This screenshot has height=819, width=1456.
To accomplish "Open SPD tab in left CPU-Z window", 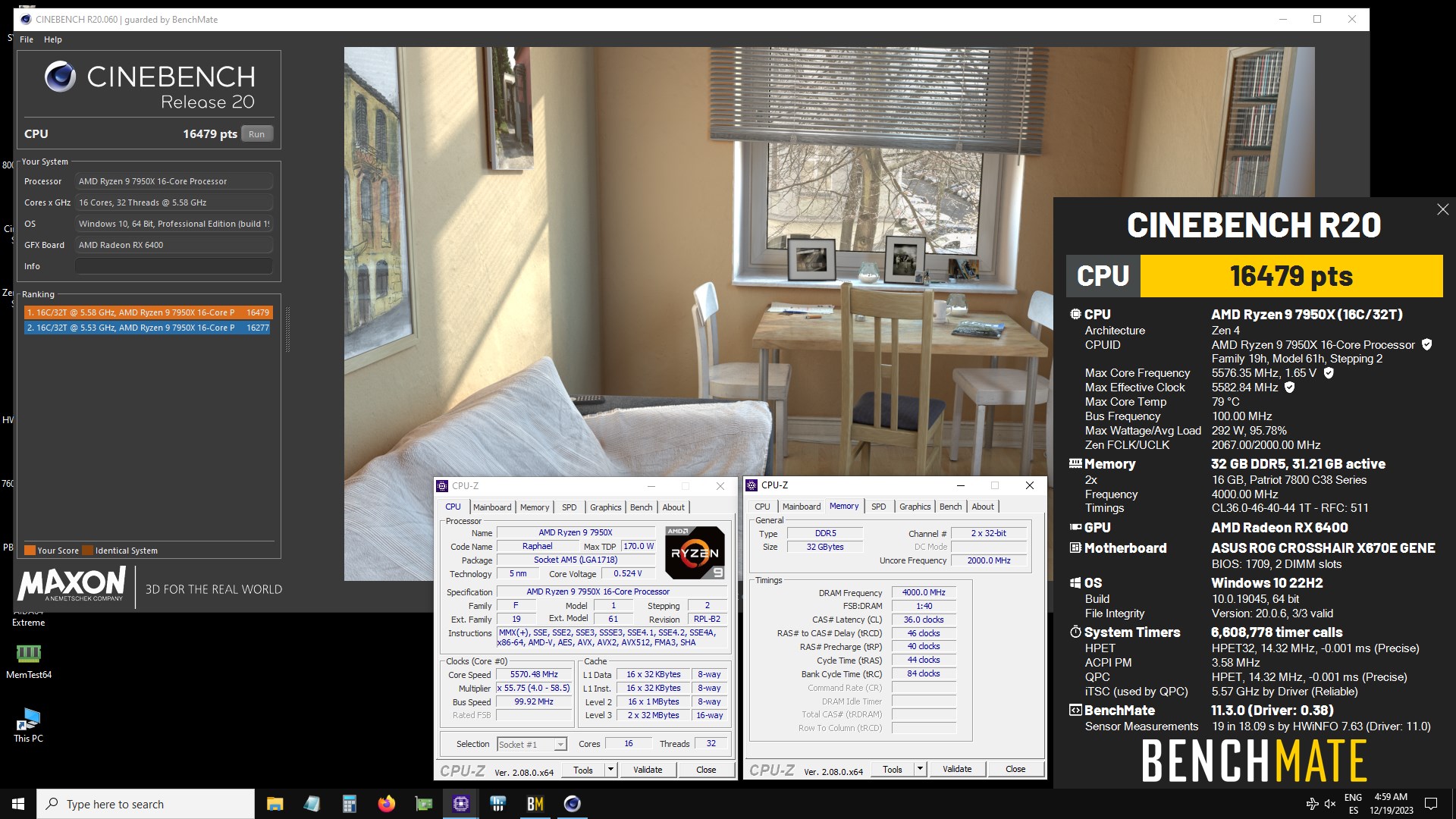I will (x=570, y=507).
